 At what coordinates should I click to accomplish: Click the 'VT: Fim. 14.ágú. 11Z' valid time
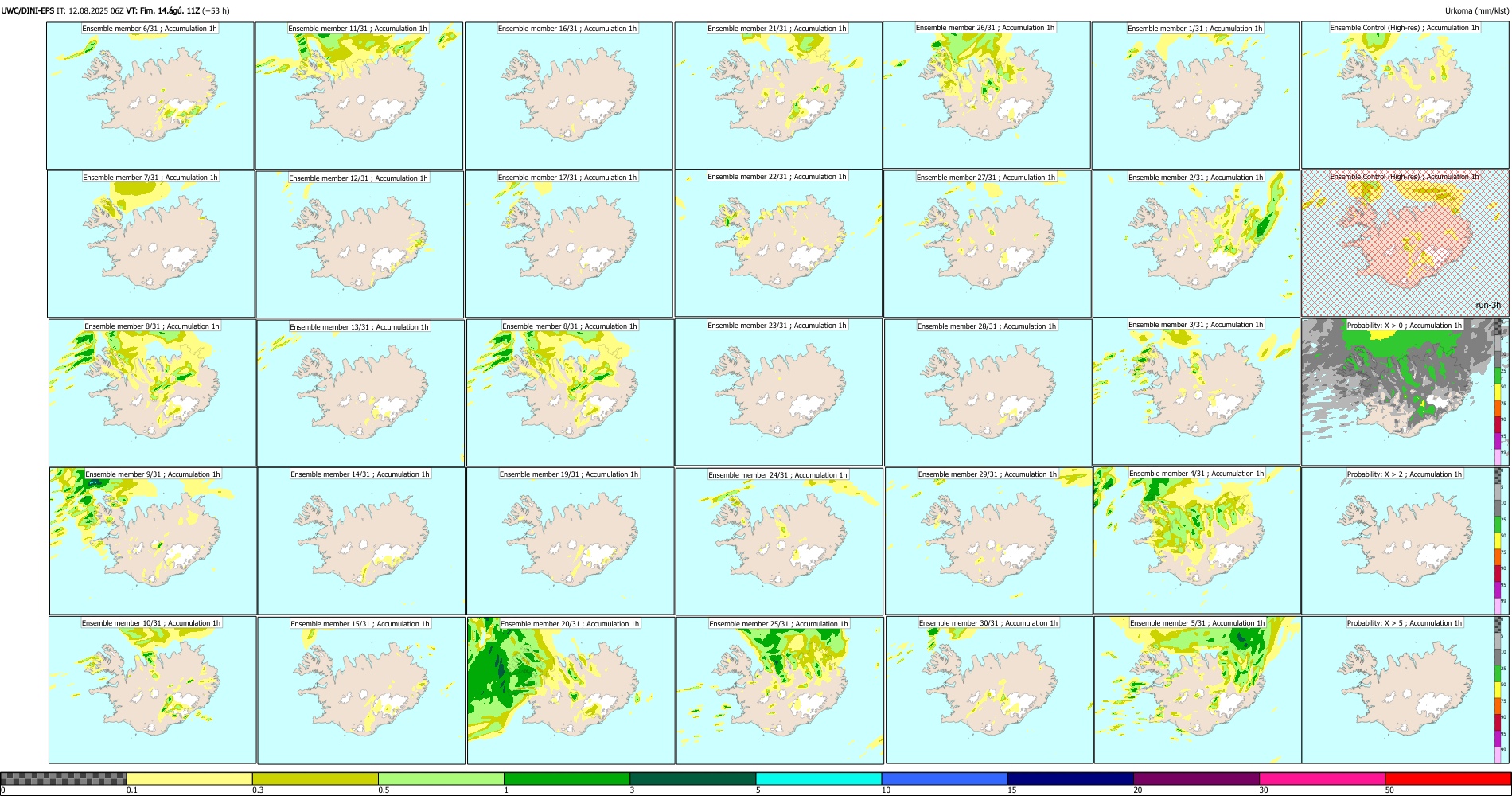[162, 10]
